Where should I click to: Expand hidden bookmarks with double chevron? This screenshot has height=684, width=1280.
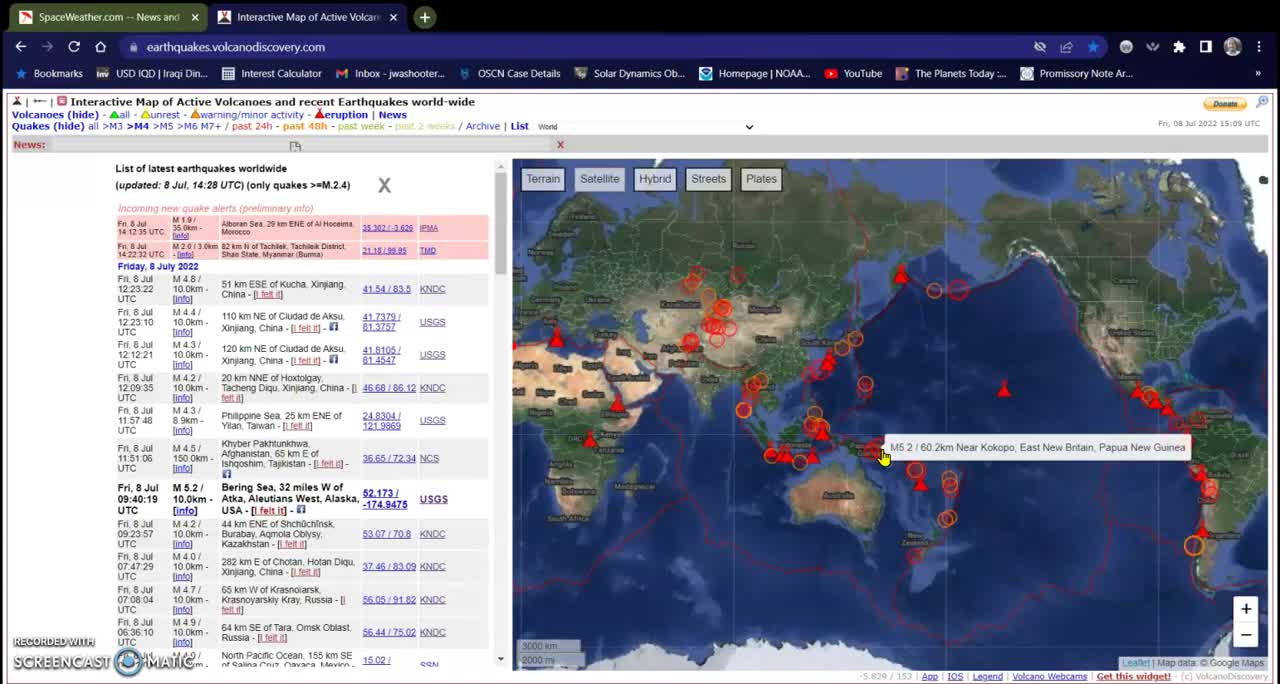coord(1258,73)
